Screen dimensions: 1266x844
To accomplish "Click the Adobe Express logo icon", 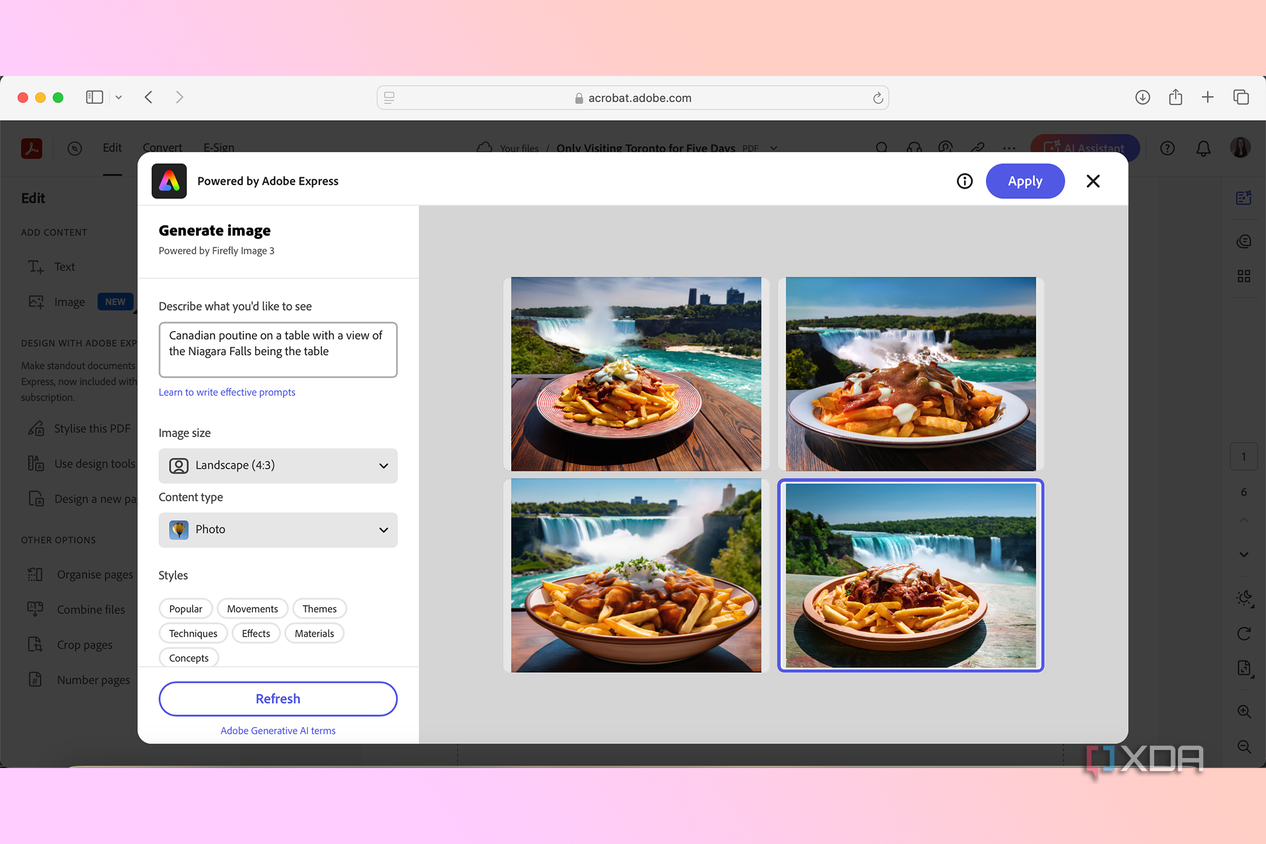I will [x=169, y=181].
